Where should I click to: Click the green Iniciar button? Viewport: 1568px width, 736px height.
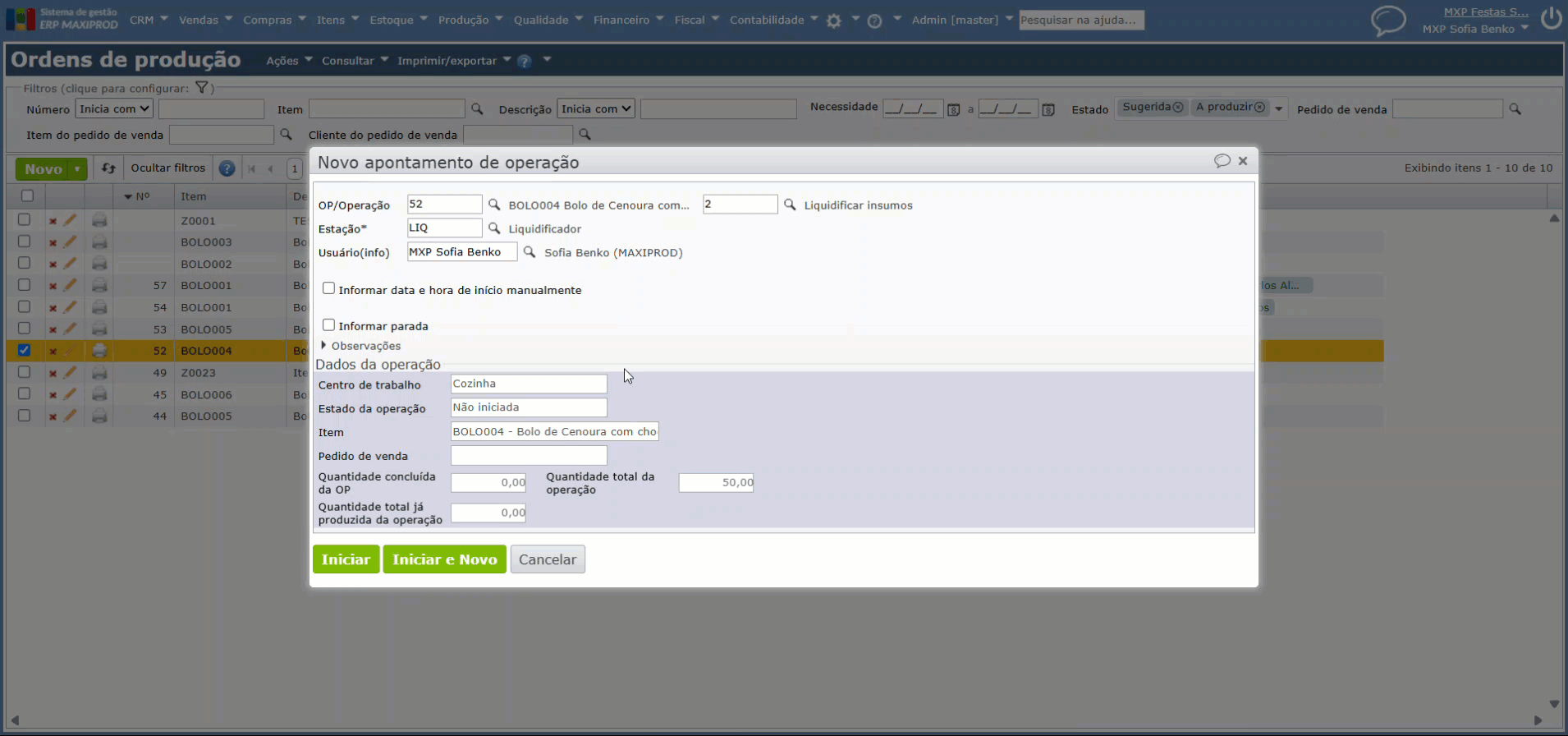pos(346,559)
